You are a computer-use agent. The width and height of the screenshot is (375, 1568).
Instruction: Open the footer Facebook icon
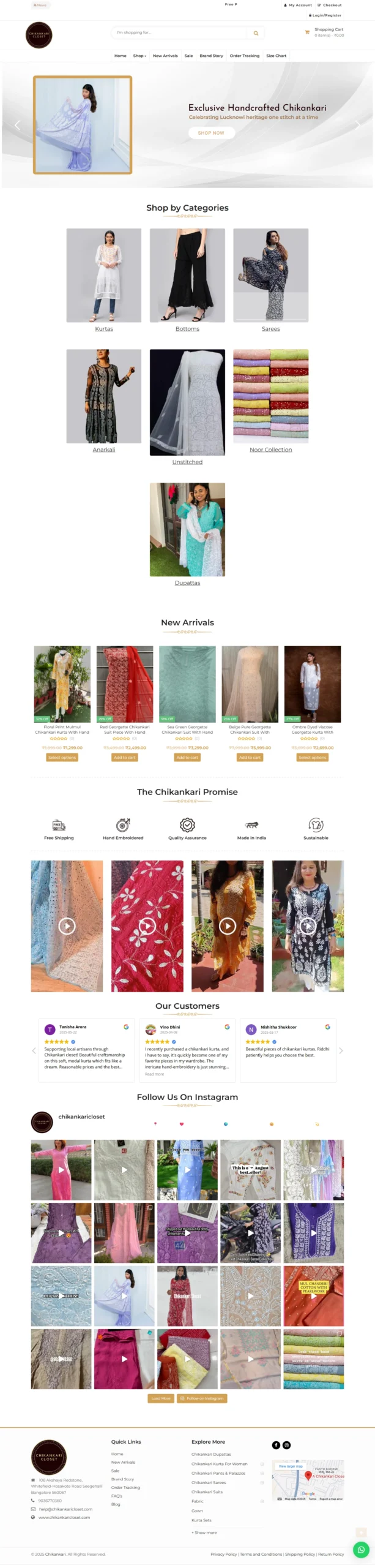[x=276, y=1444]
